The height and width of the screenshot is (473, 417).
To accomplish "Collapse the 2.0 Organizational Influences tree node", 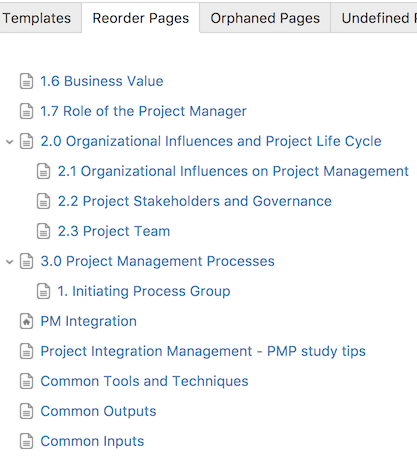I will [10, 142].
